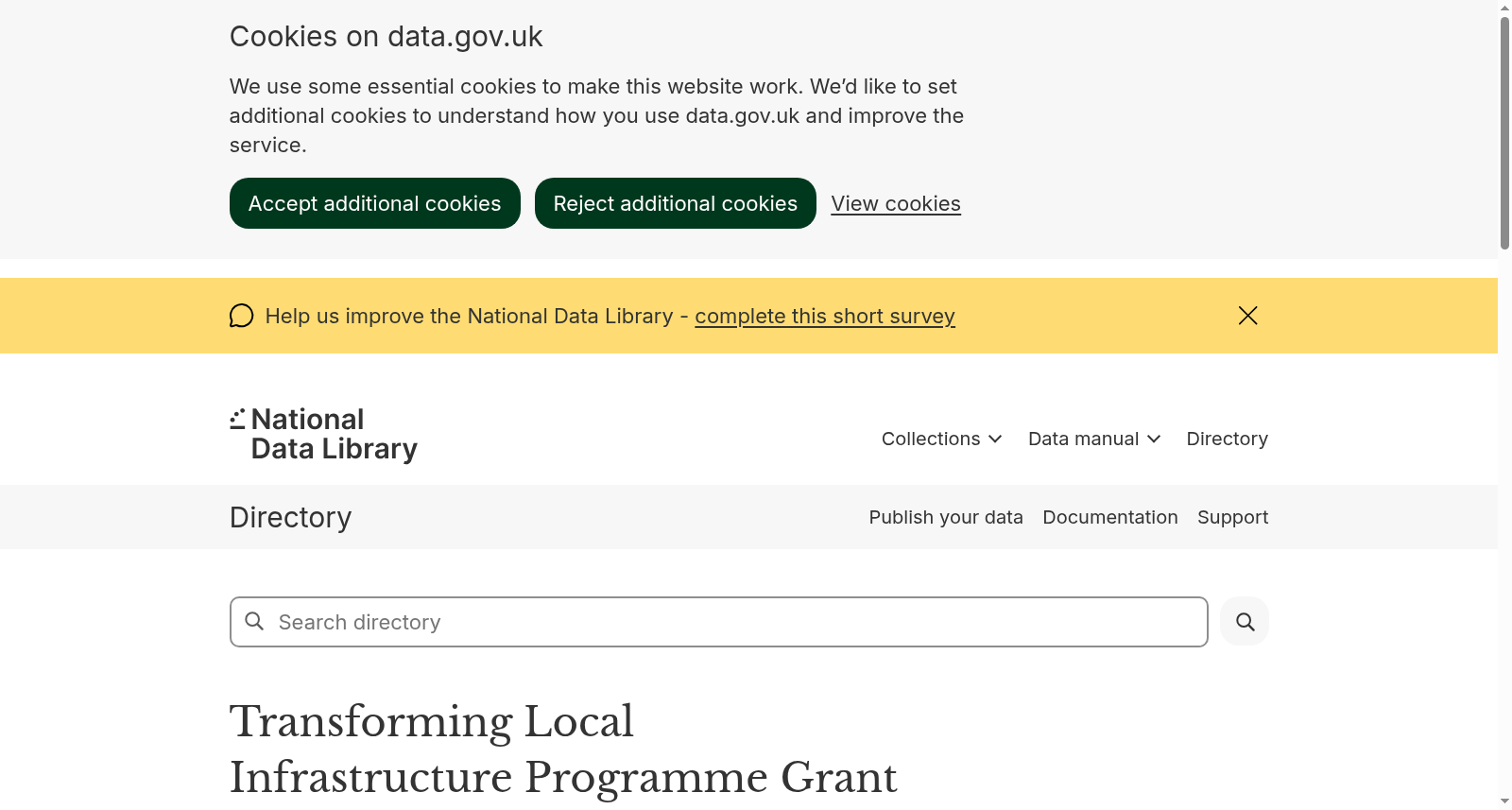Click the Directory section heading
The width and height of the screenshot is (1512, 810).
point(290,517)
